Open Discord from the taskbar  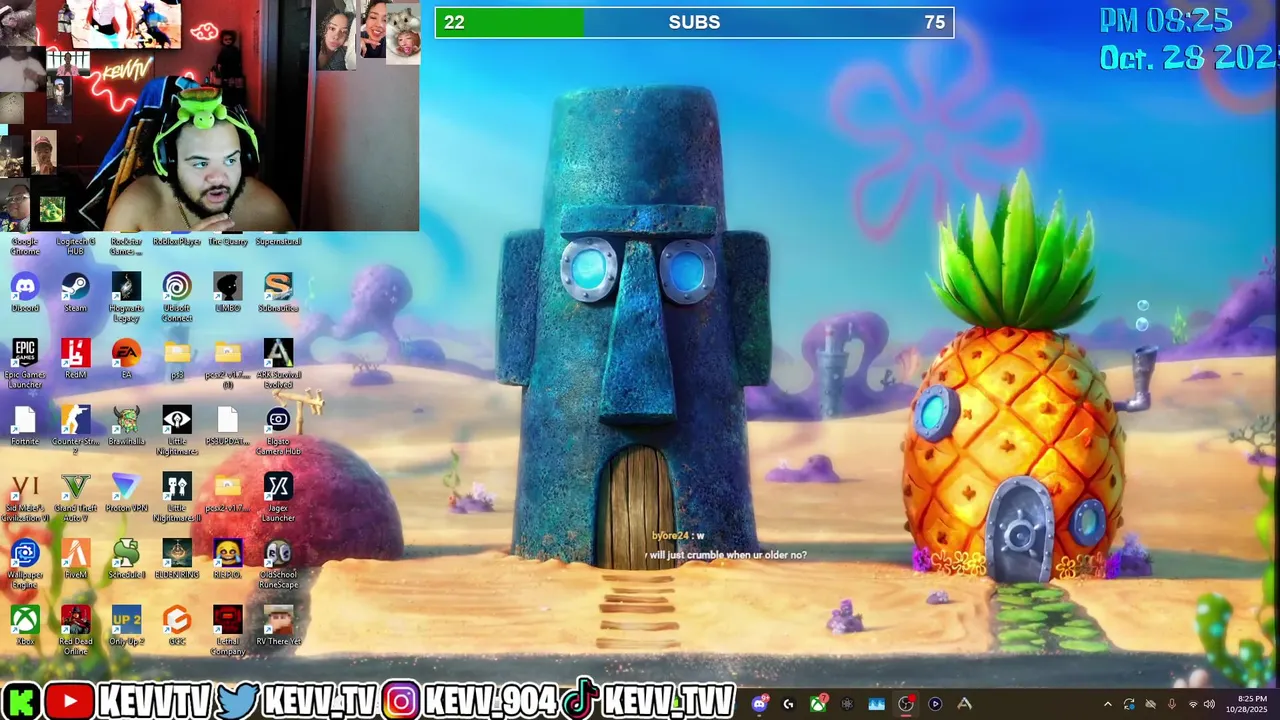759,704
